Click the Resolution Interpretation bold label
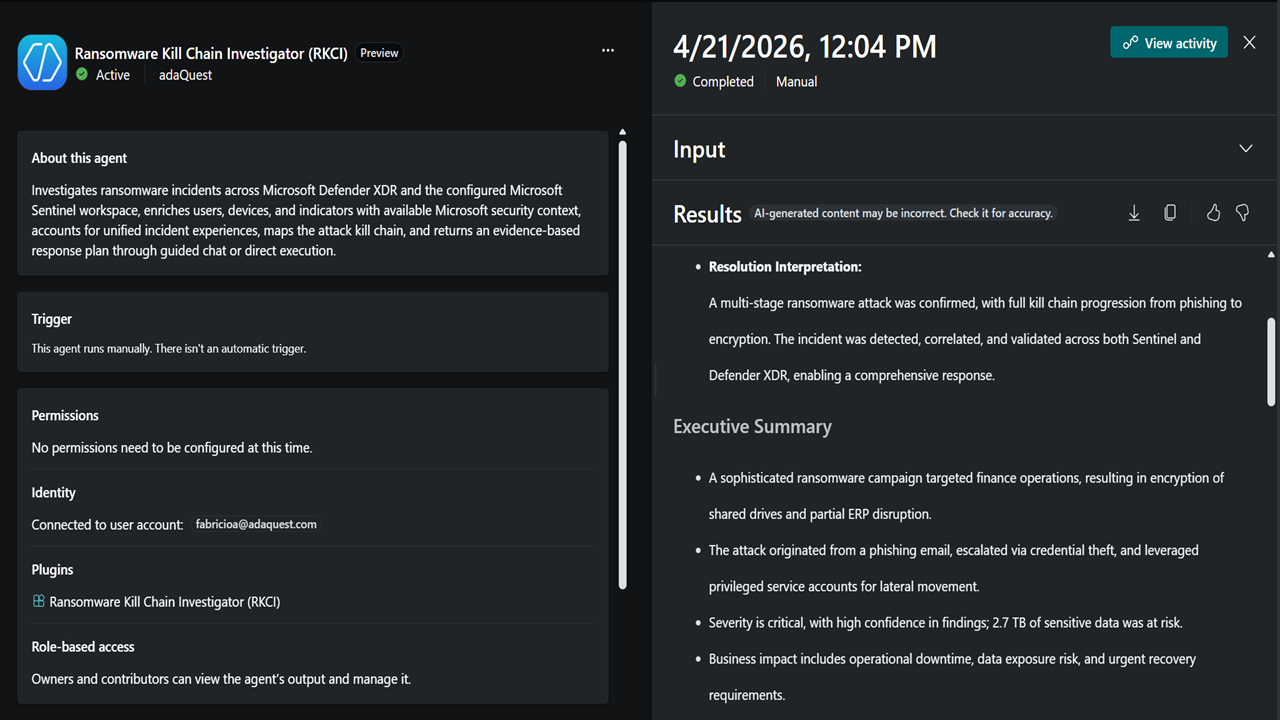This screenshot has width=1280, height=720. 785,267
